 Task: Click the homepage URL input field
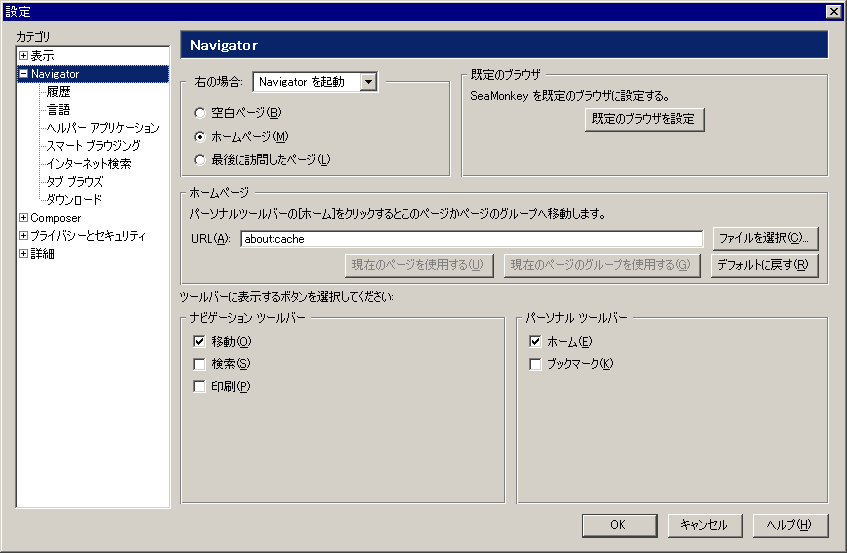(472, 239)
